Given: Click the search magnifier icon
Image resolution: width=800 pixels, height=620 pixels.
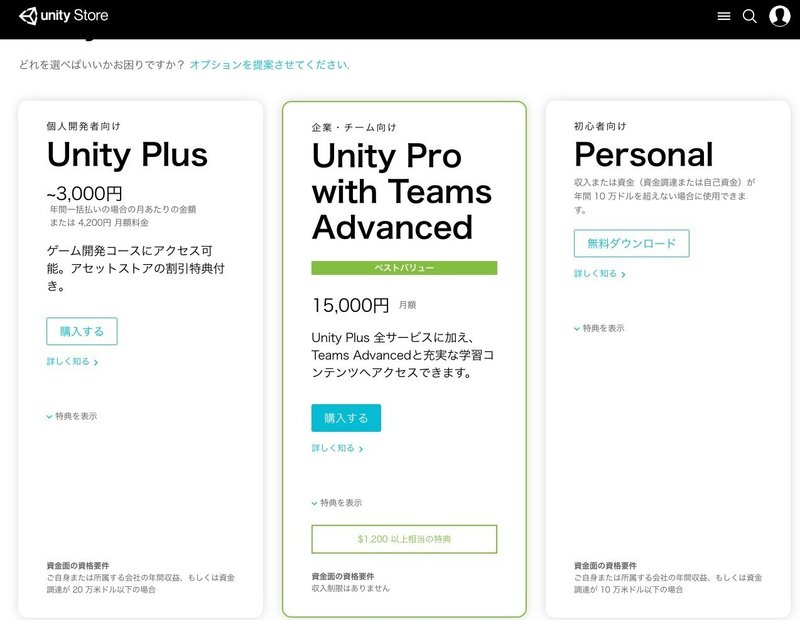Looking at the screenshot, I should [x=749, y=16].
